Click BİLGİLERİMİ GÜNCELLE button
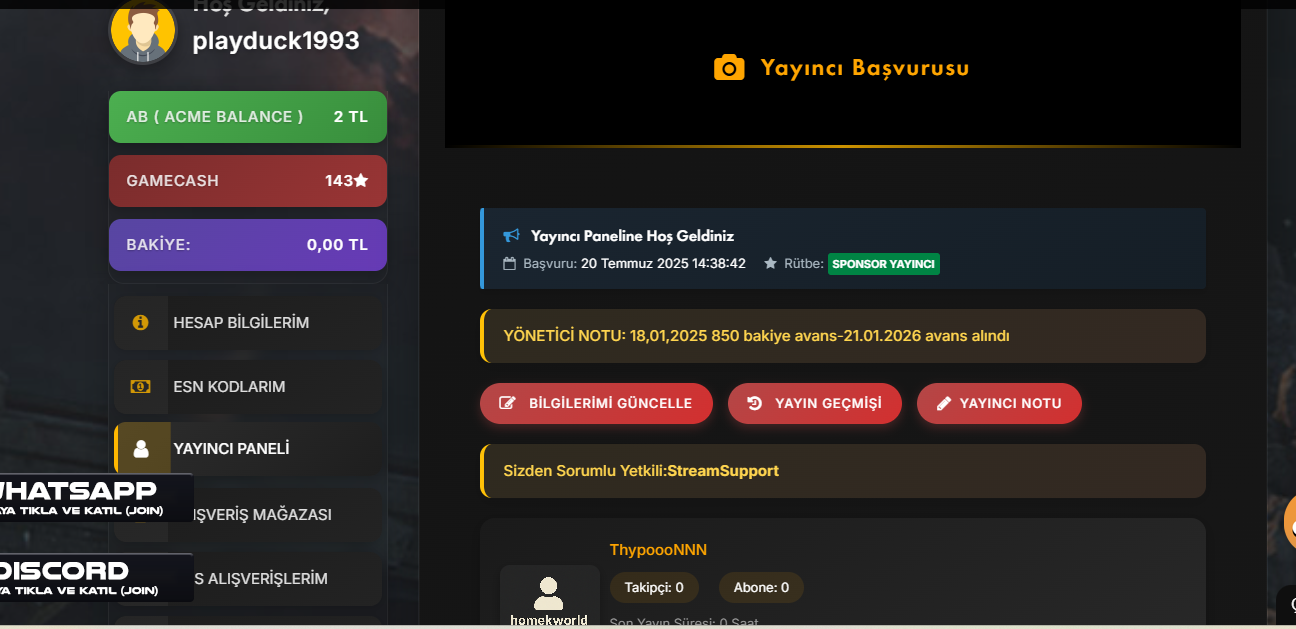This screenshot has width=1296, height=629. tap(596, 403)
